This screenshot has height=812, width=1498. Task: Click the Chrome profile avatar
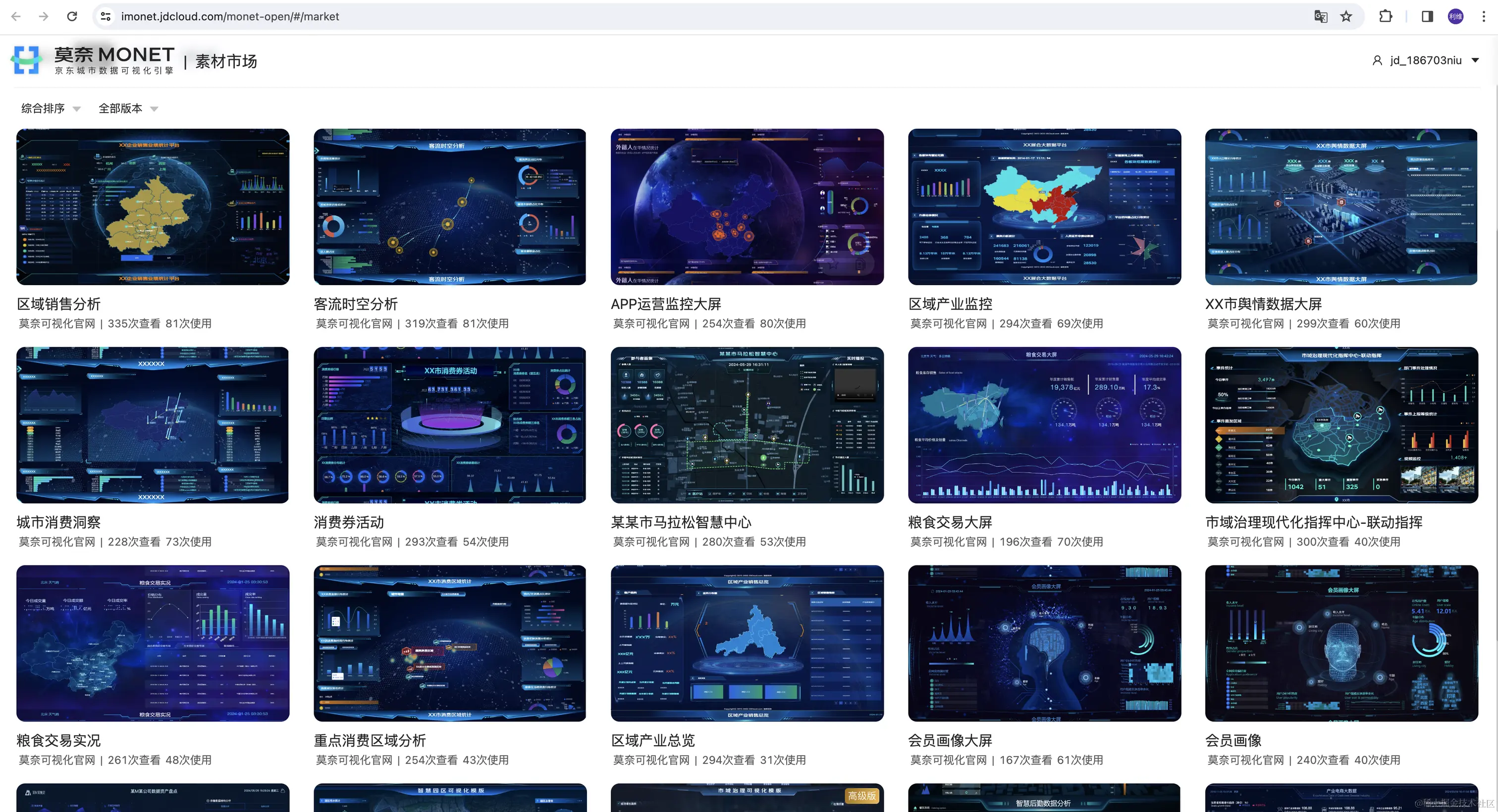click(1455, 16)
